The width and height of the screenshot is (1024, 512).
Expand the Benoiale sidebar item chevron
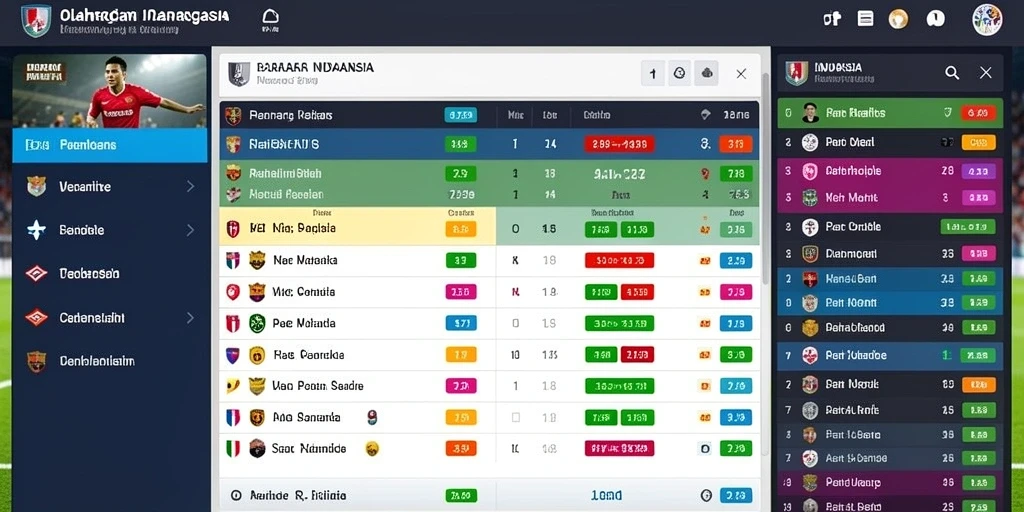[190, 230]
